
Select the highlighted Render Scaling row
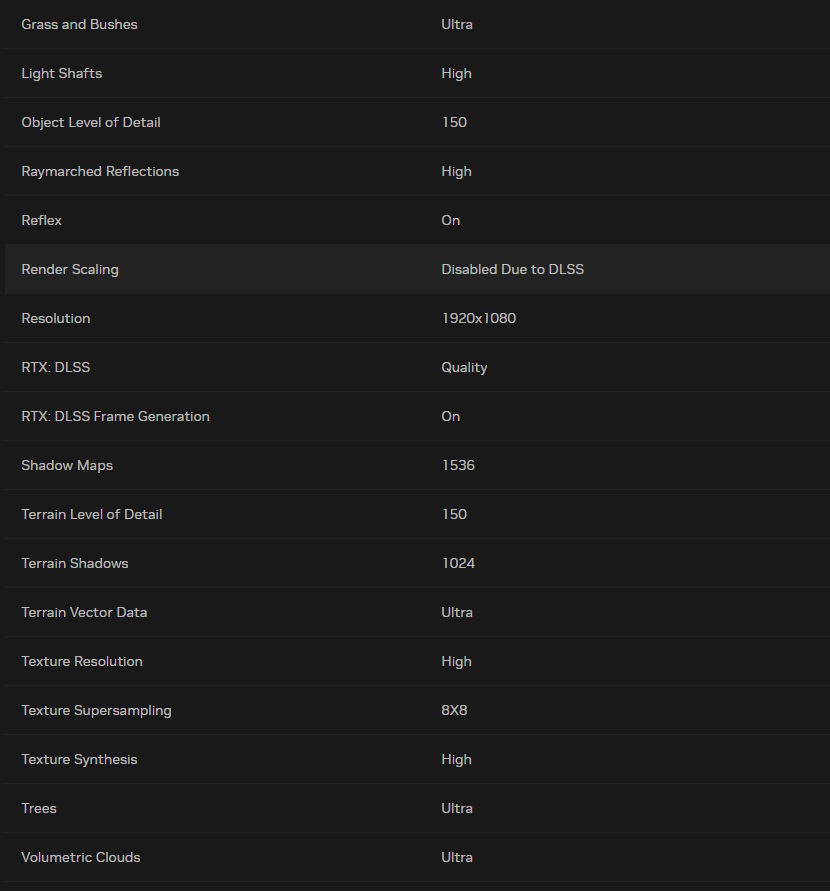click(x=417, y=269)
